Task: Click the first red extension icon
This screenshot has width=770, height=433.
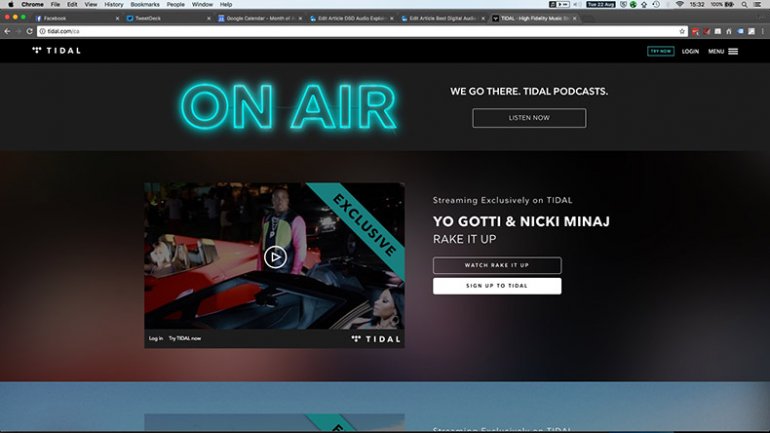Action: point(695,31)
